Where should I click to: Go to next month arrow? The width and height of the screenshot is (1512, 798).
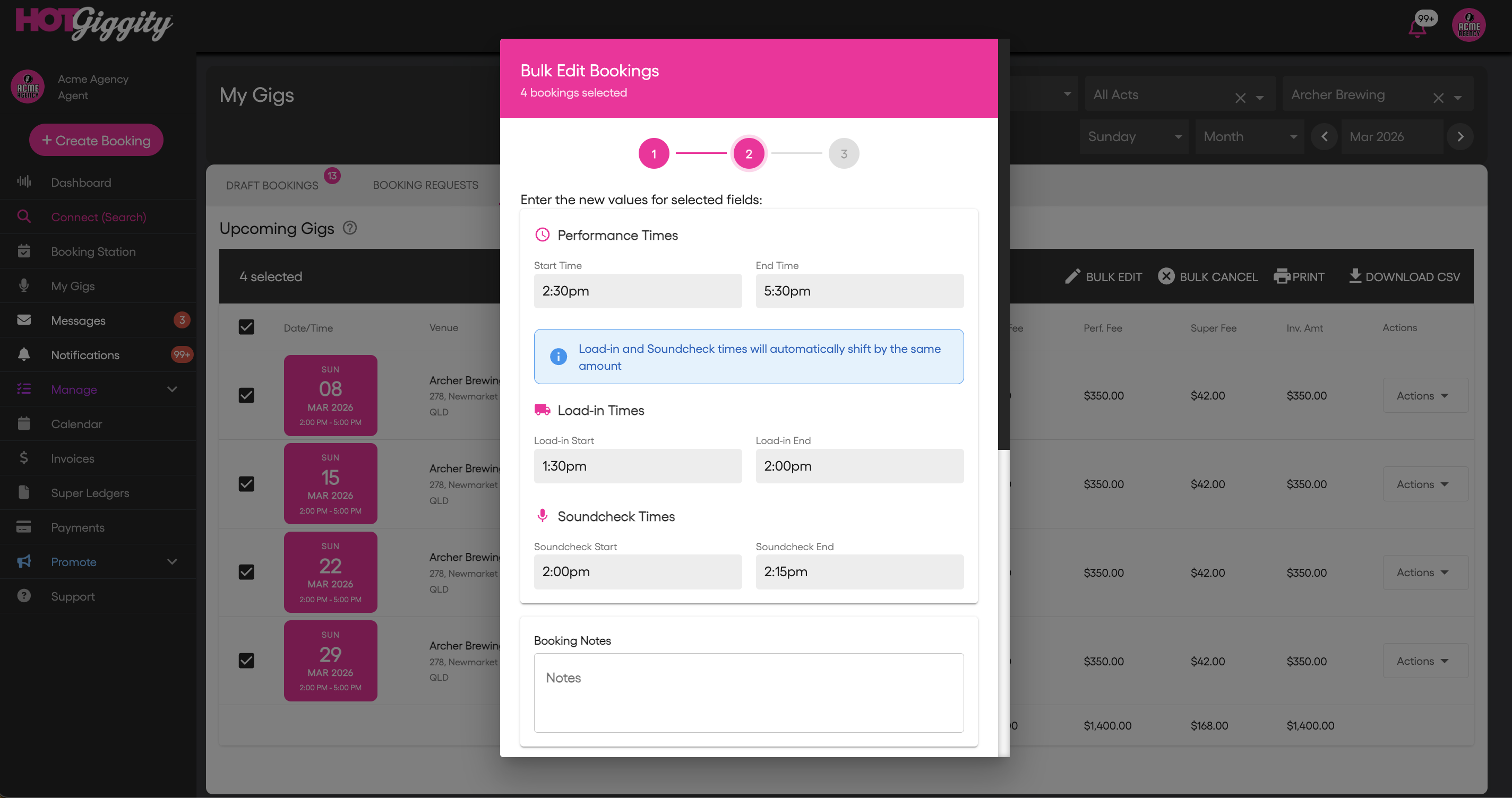click(1460, 137)
